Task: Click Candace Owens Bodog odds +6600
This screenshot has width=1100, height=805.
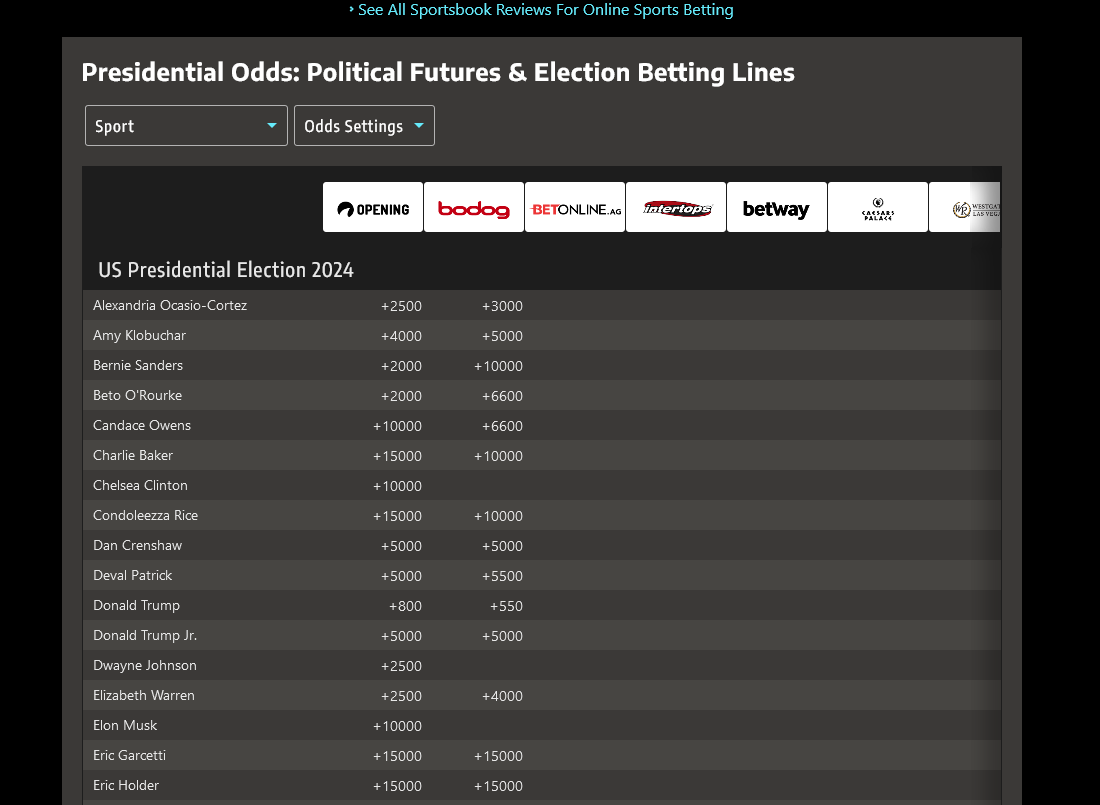Action: 502,426
